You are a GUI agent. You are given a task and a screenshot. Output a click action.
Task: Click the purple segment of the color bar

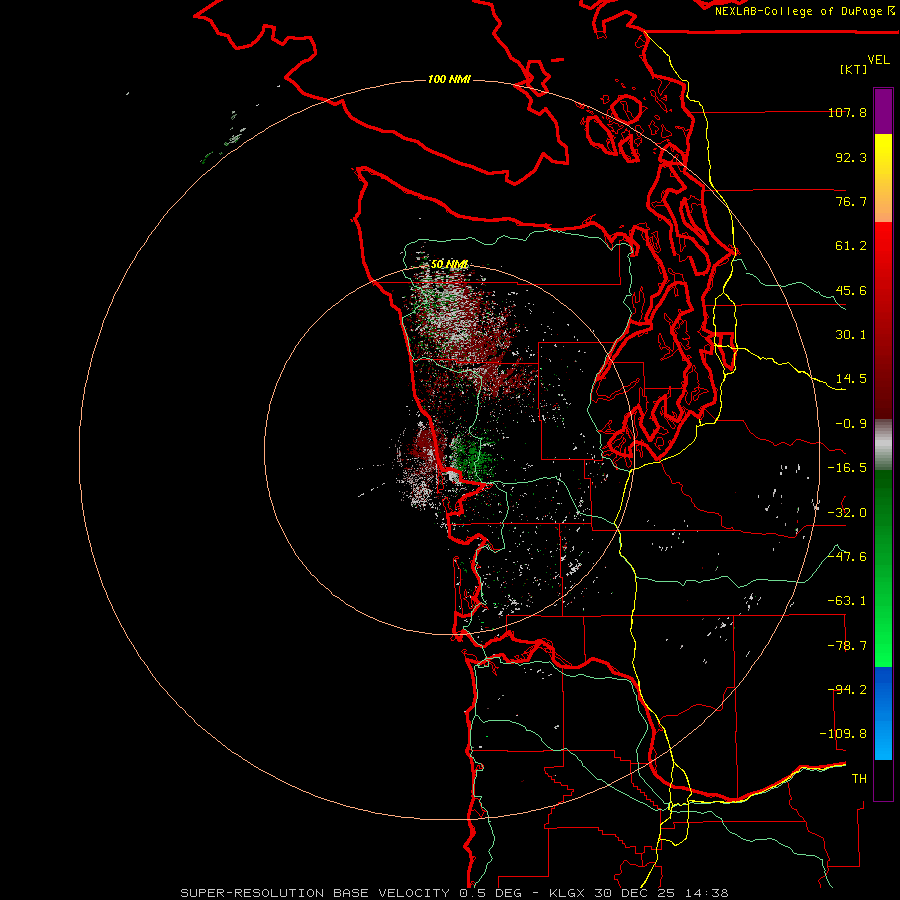tap(883, 111)
